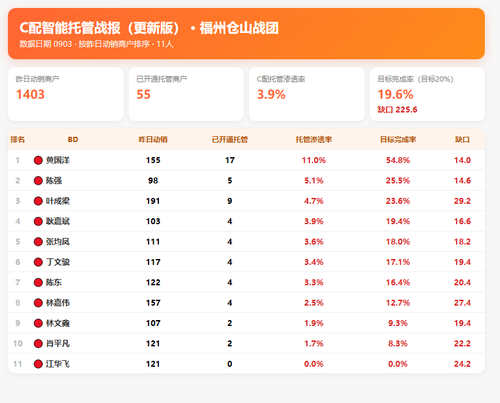This screenshot has width=500, height=403.
Task: Click the 托管渗透率 column header
Action: click(x=314, y=139)
